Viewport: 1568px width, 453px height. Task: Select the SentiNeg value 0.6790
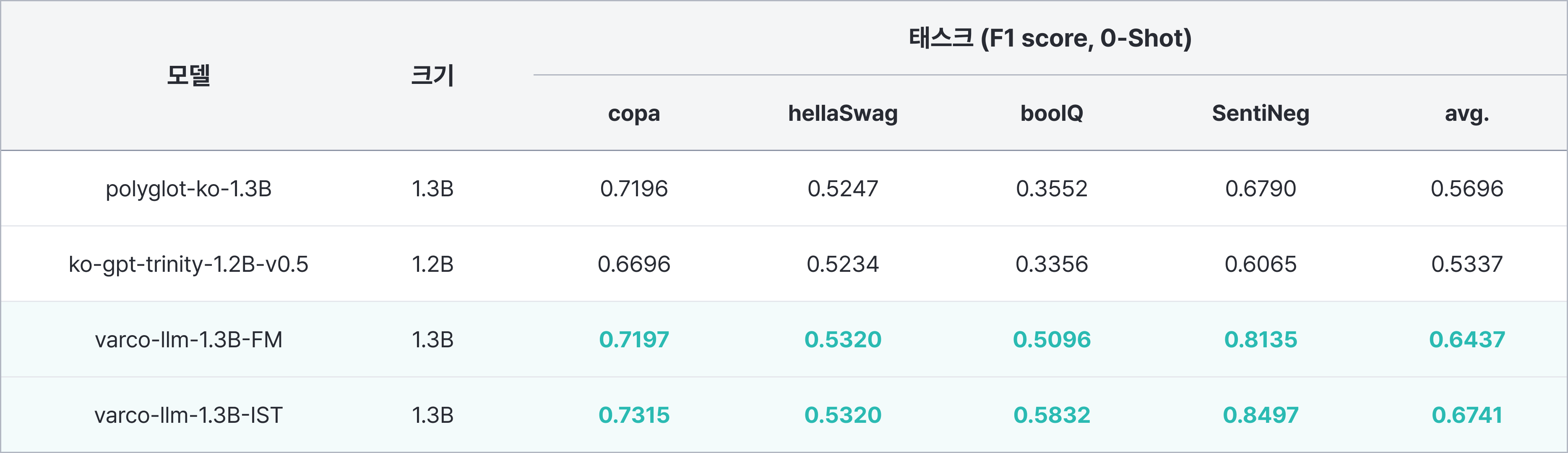(x=1260, y=189)
